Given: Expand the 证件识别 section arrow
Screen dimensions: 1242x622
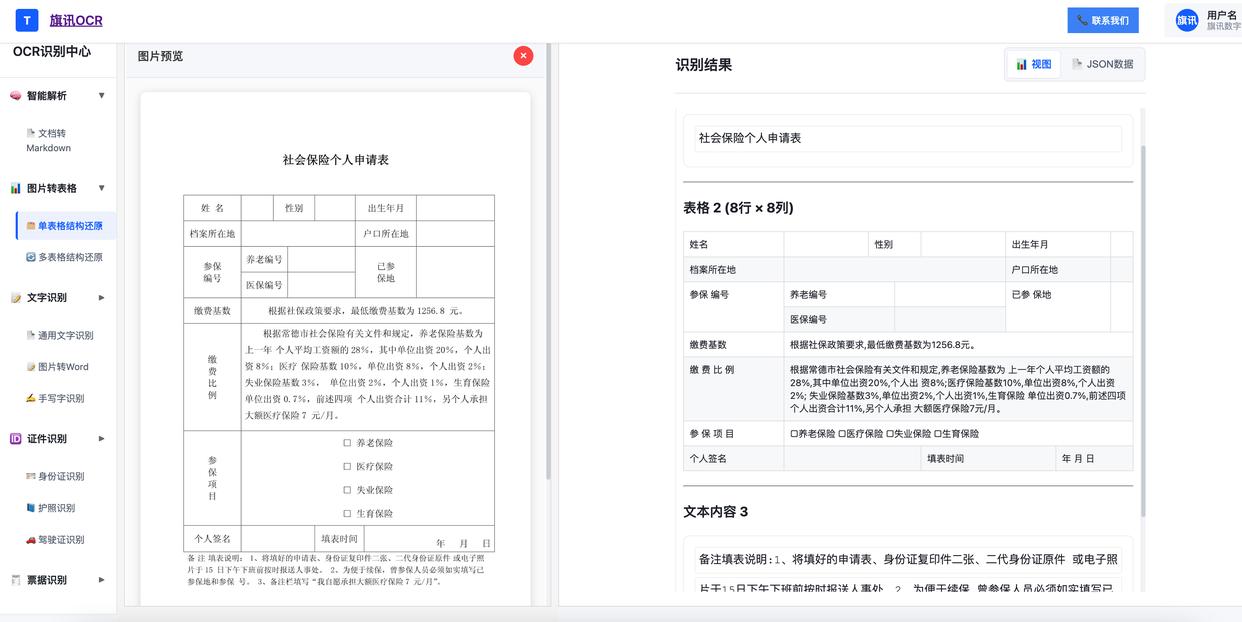Looking at the screenshot, I should pyautogui.click(x=102, y=439).
